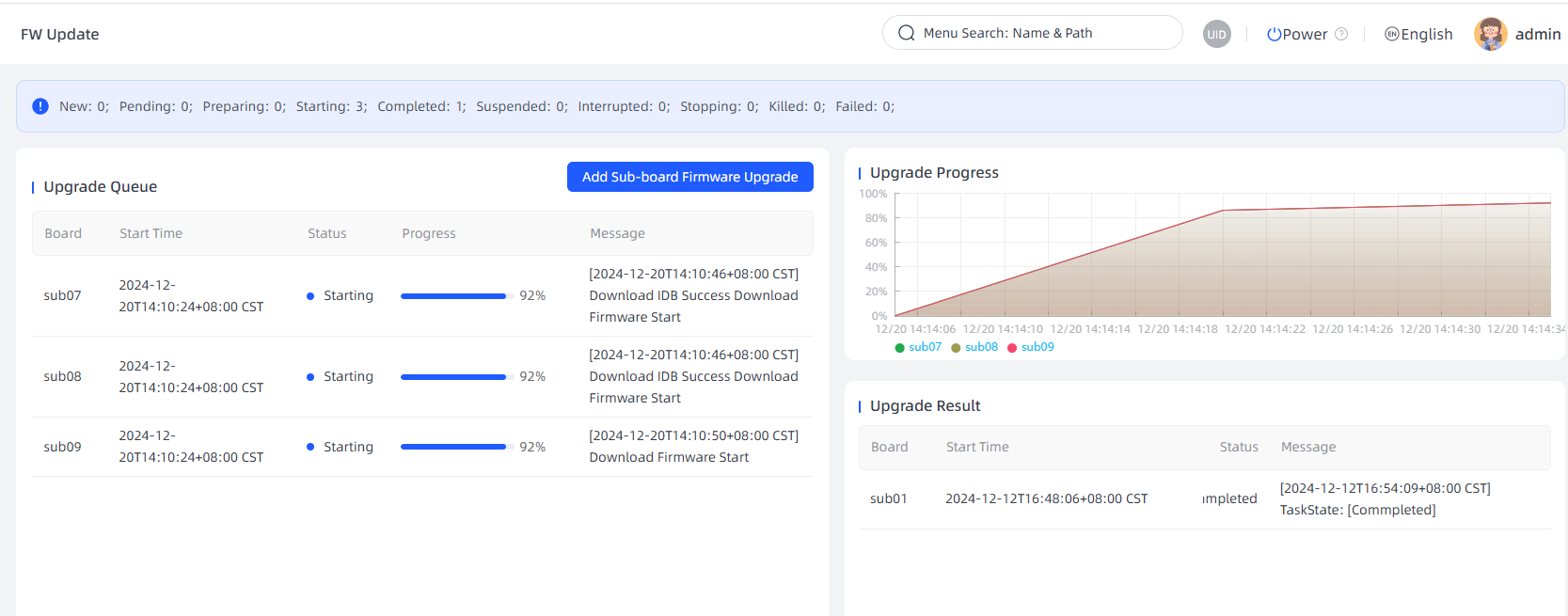This screenshot has width=1568, height=616.
Task: Select the sub09 board cell
Action: (62, 447)
